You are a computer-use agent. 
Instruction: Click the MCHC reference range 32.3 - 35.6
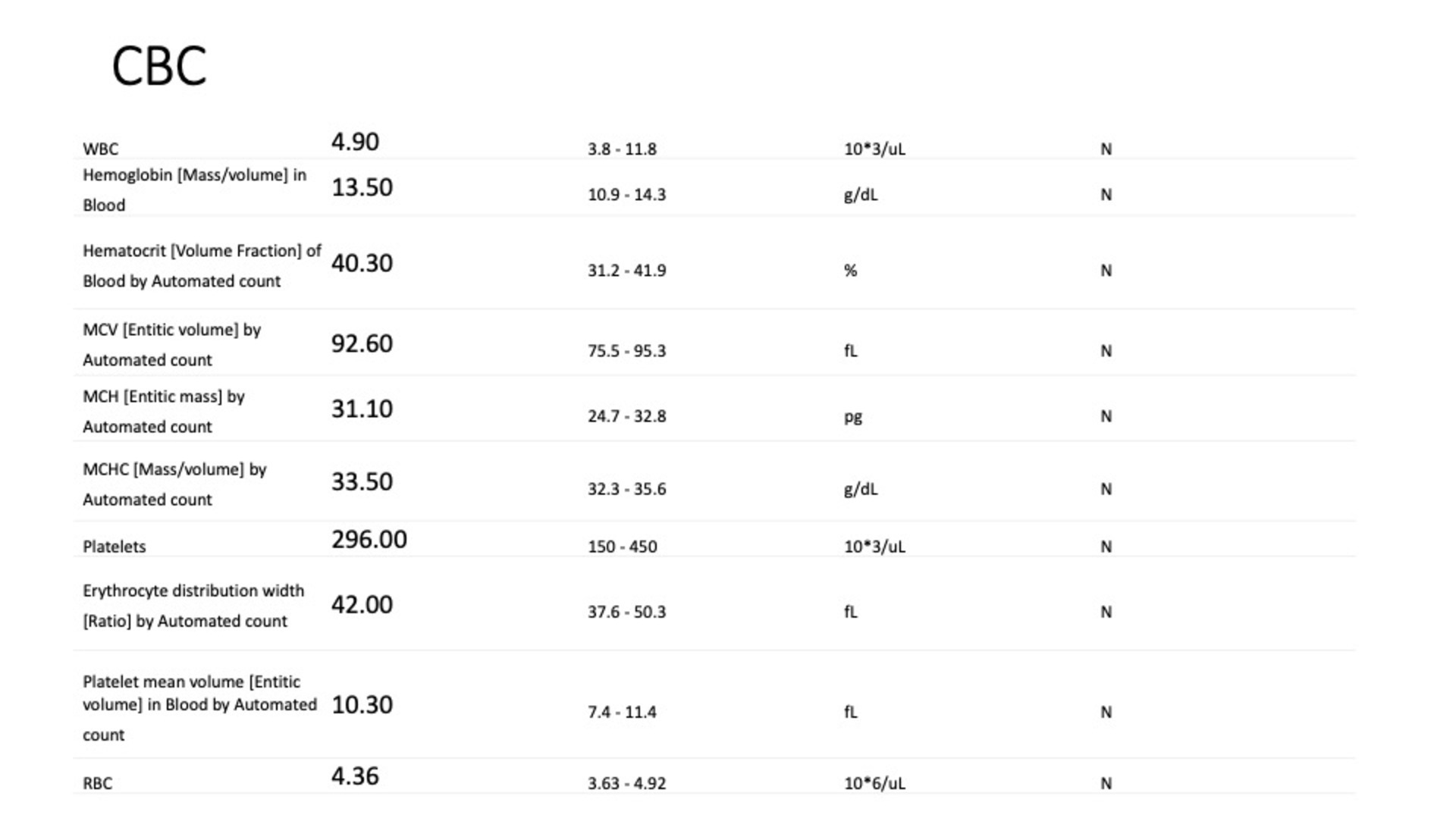(x=626, y=489)
